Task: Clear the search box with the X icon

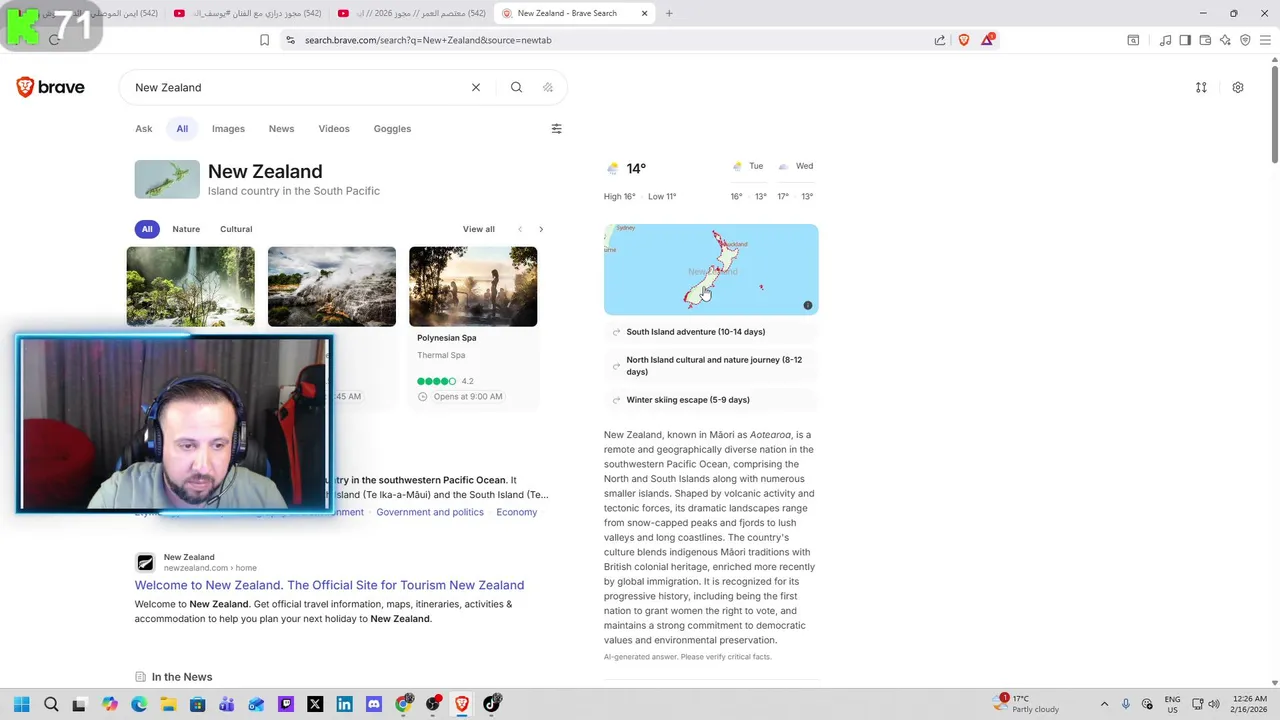Action: (x=476, y=87)
